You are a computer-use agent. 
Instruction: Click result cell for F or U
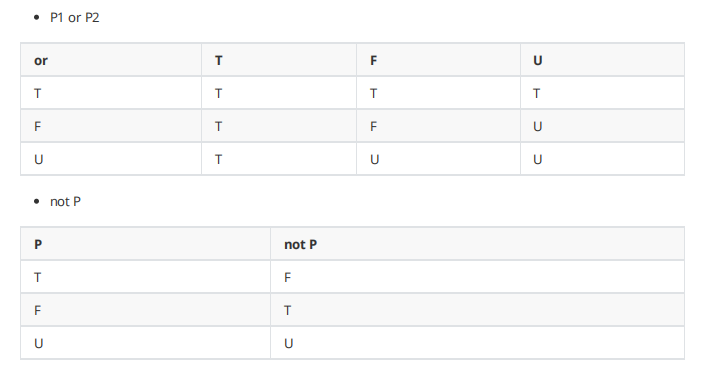pos(602,126)
